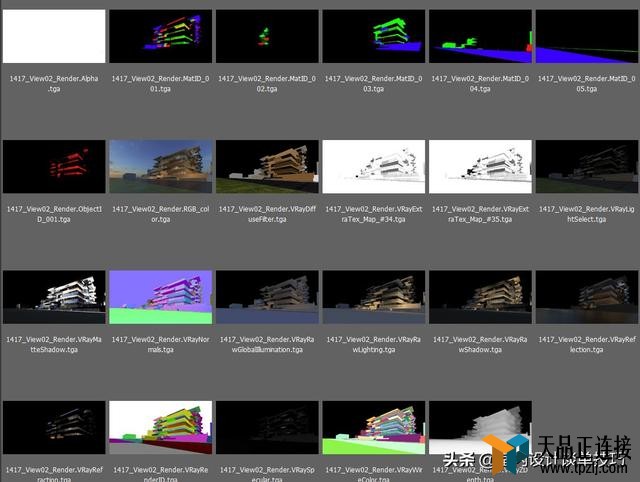Image resolution: width=640 pixels, height=482 pixels.
Task: Select the MatID_002.tga render thumbnail
Action: point(267,36)
